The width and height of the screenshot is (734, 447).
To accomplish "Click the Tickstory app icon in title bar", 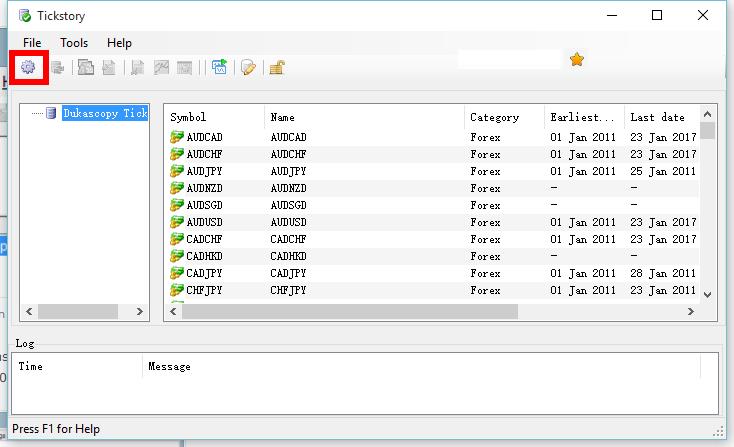I will pos(25,15).
